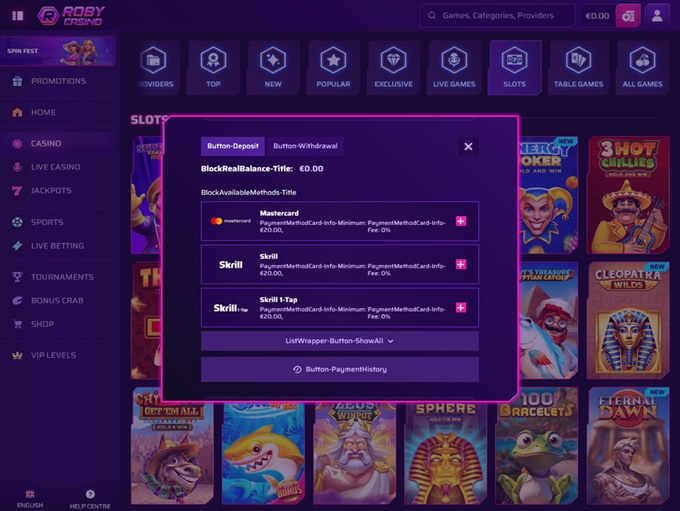Select the Table Games category icon
Screen dimensions: 680x511
pyautogui.click(x=578, y=62)
